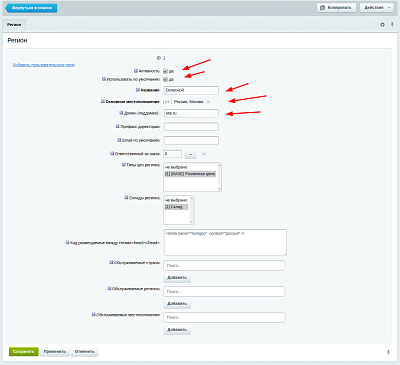Click hint icon beside Основное местоположение

pos(103,101)
